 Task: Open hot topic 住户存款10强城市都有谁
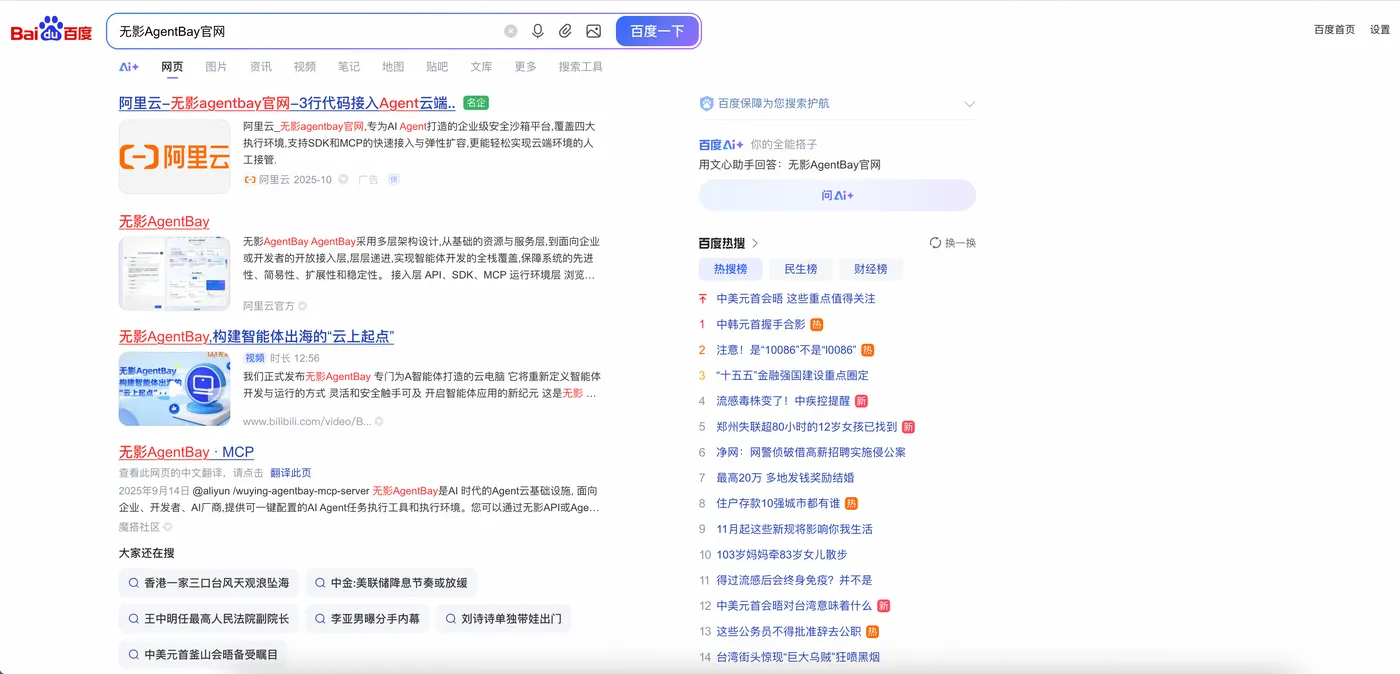tap(779, 504)
